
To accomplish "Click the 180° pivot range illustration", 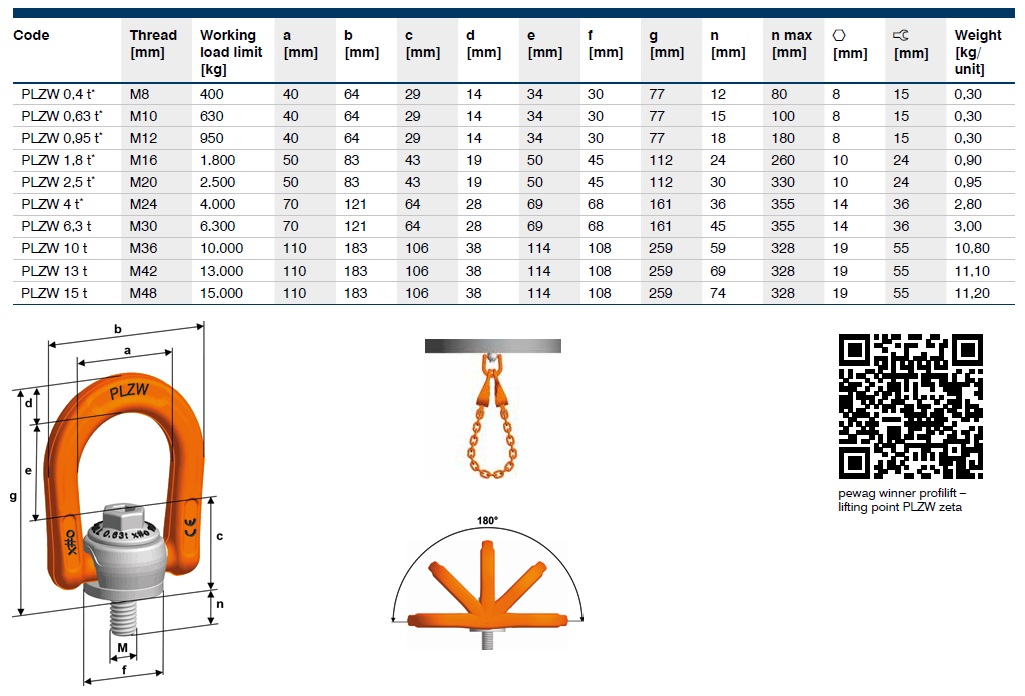I will pyautogui.click(x=488, y=583).
